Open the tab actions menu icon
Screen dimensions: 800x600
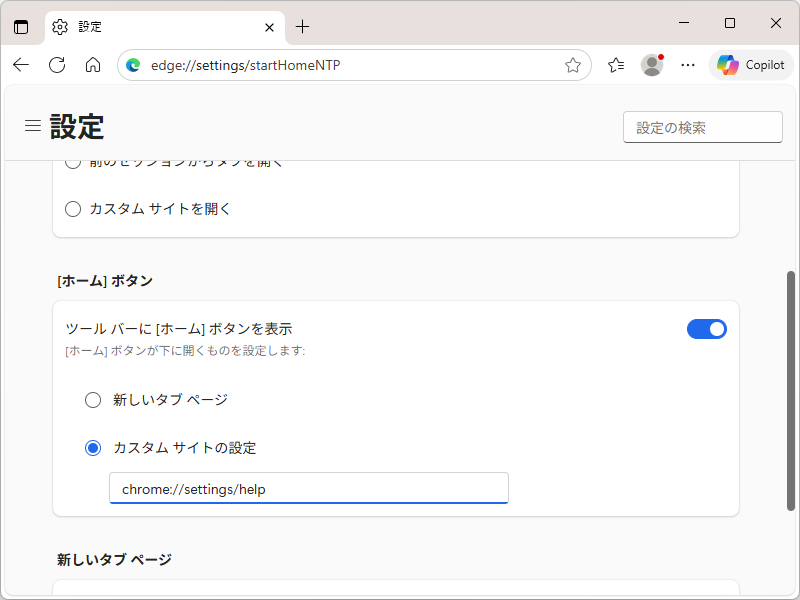[21, 27]
